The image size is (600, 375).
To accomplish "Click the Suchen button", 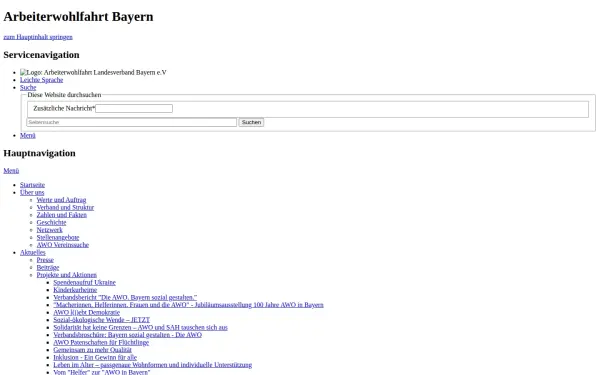I will 251,122.
